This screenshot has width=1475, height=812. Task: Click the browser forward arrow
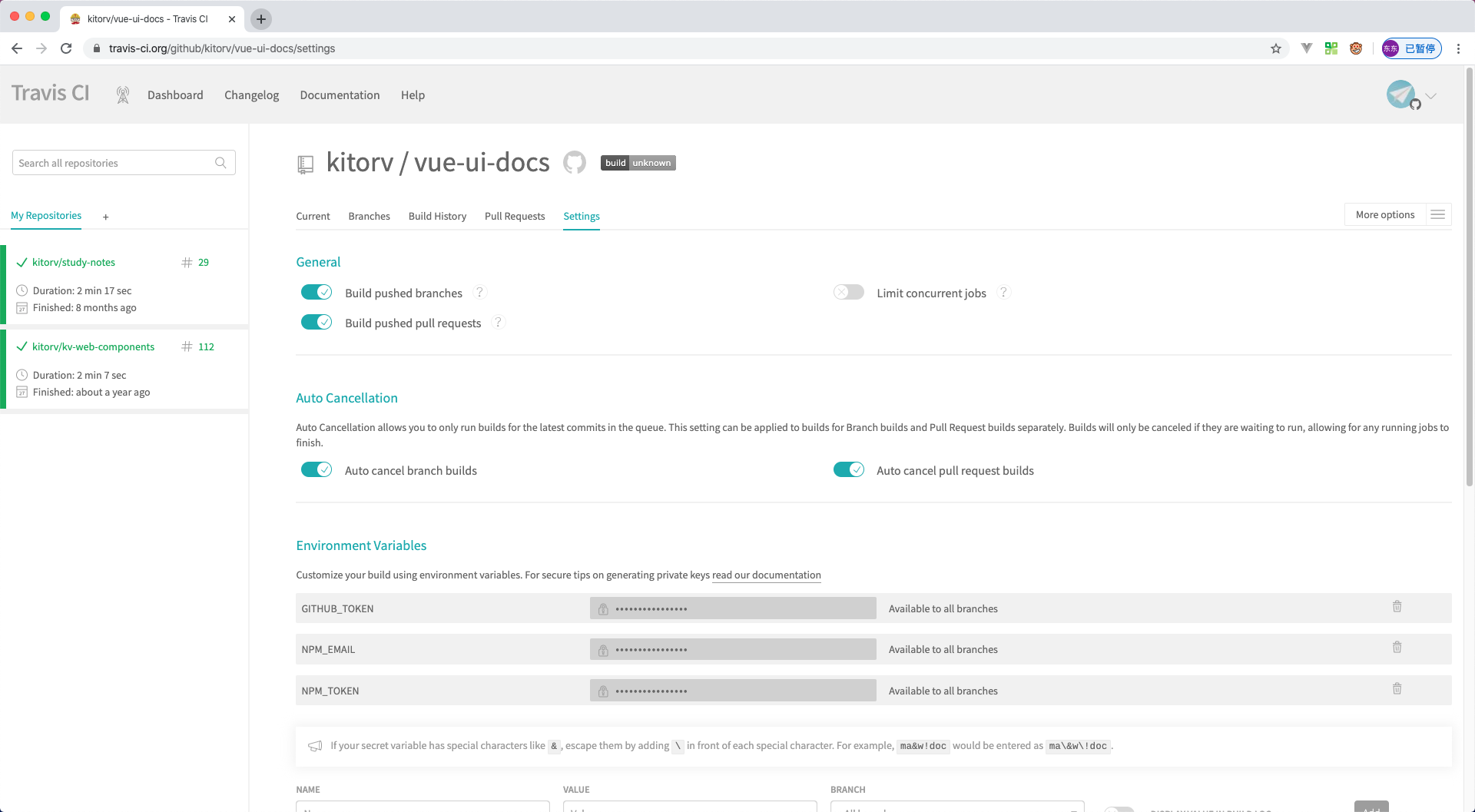click(x=41, y=48)
